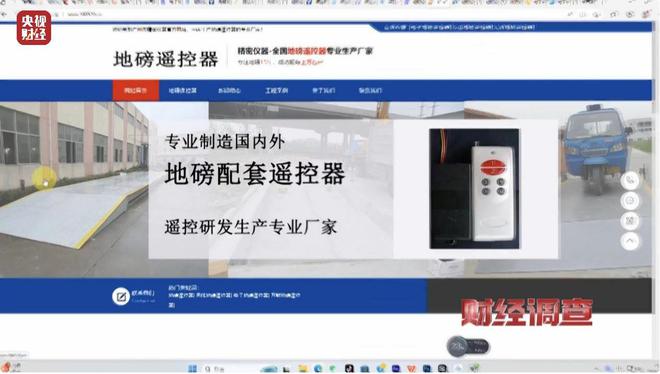Click the browser back arrow
Viewport: 660px width, 374px height.
pyautogui.click(x=4, y=14)
